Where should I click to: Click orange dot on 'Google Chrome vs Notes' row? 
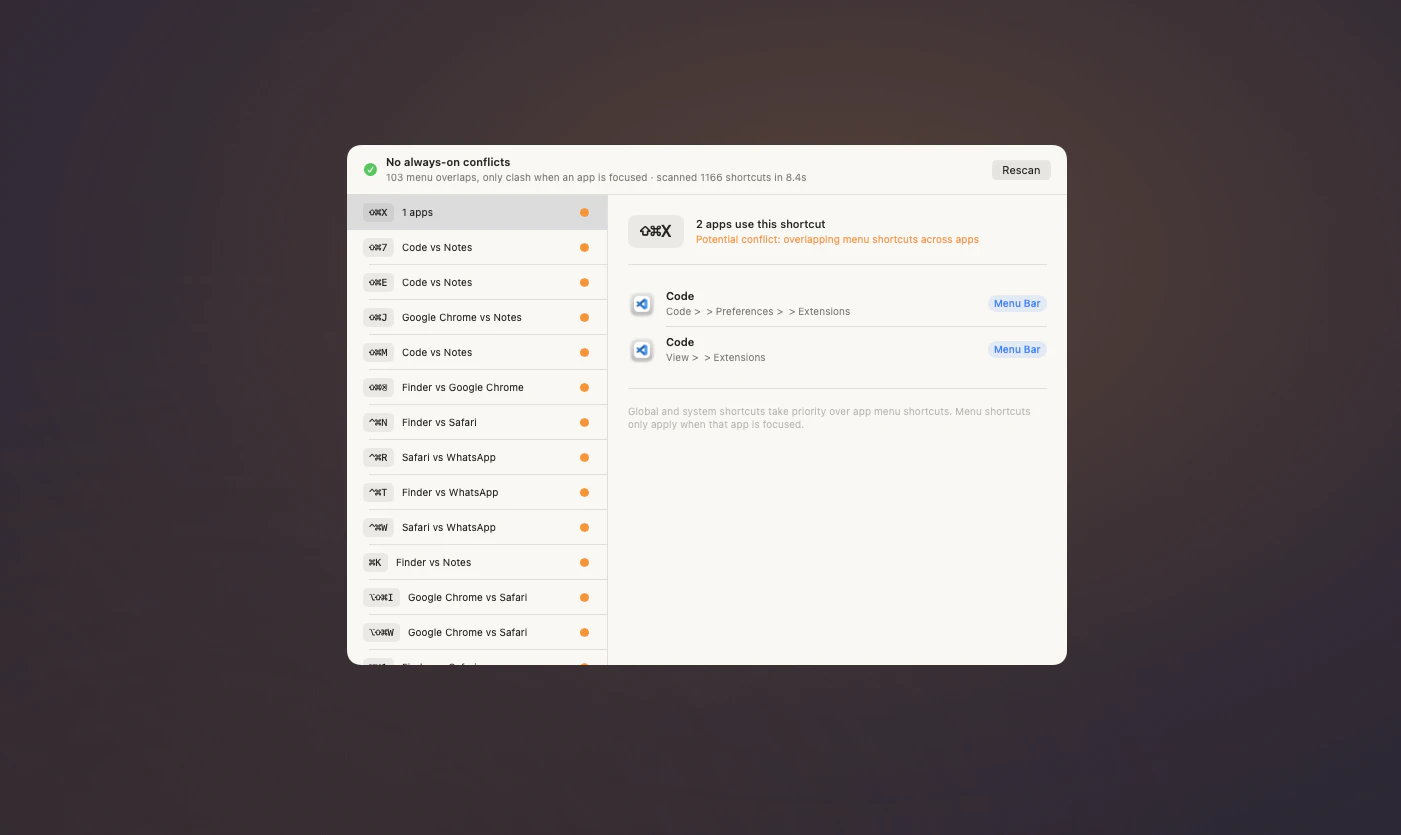(584, 317)
